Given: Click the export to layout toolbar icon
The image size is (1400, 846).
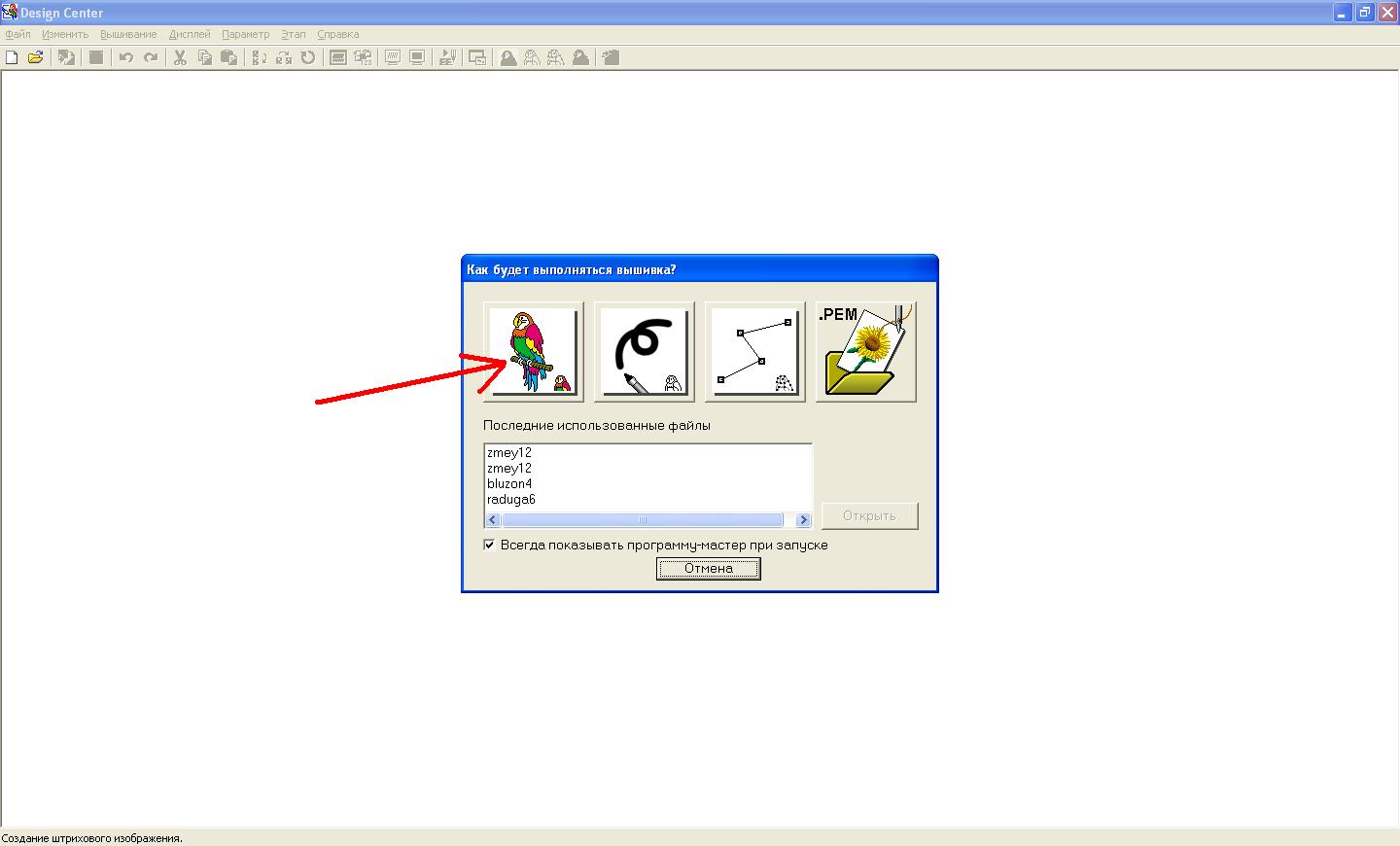Looking at the screenshot, I should click(611, 57).
